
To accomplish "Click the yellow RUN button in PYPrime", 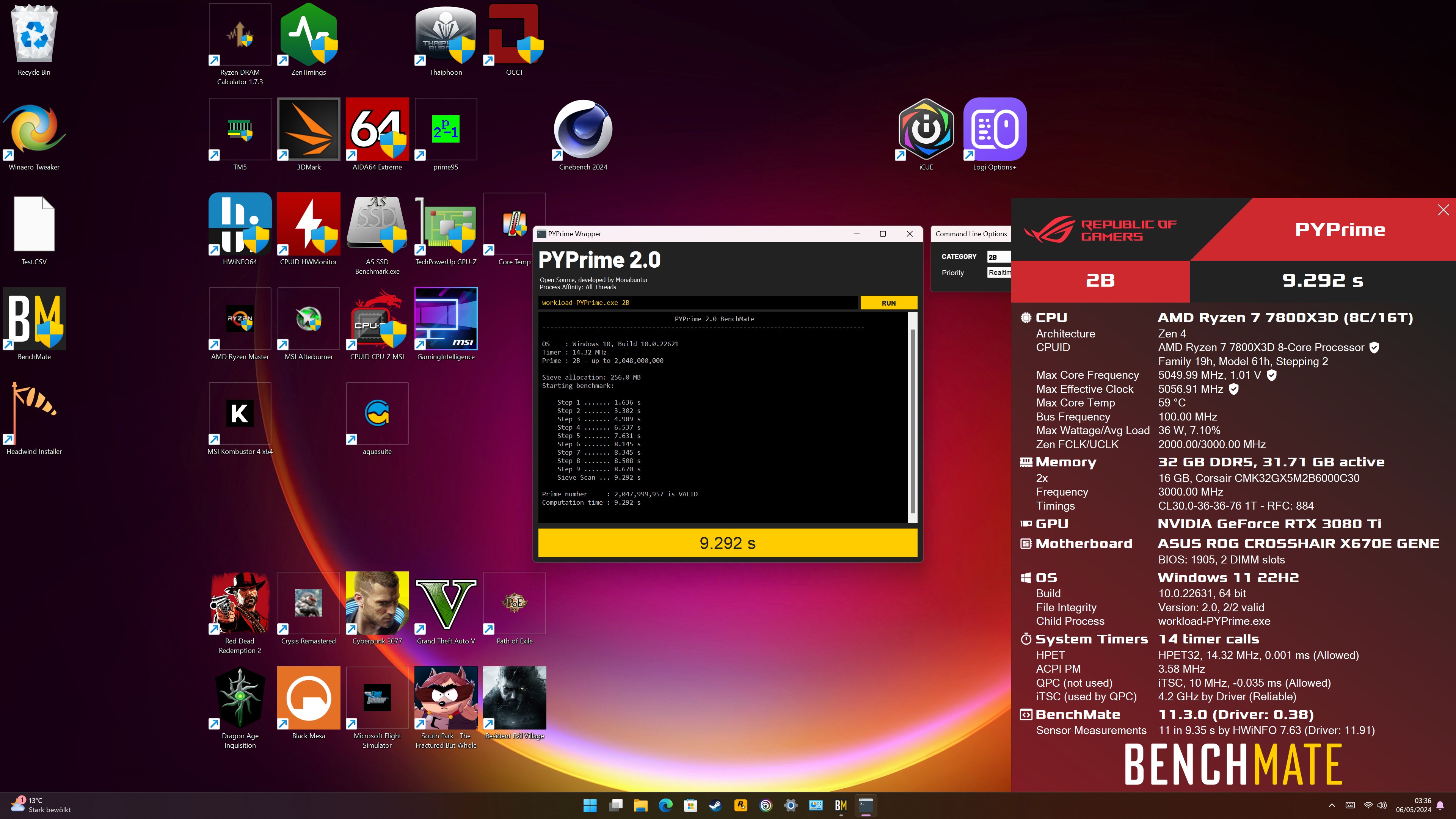I will [x=888, y=303].
